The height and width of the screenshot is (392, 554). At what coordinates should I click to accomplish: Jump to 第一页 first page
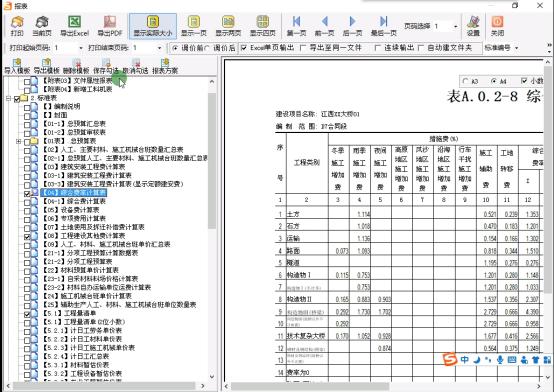(296, 25)
